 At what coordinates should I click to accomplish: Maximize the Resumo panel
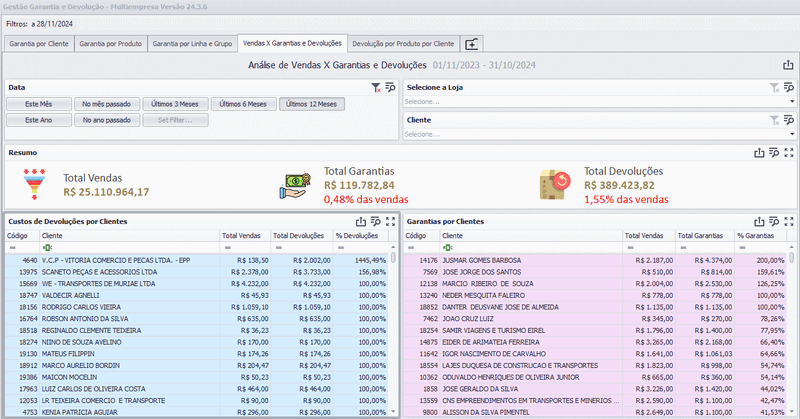(789, 153)
